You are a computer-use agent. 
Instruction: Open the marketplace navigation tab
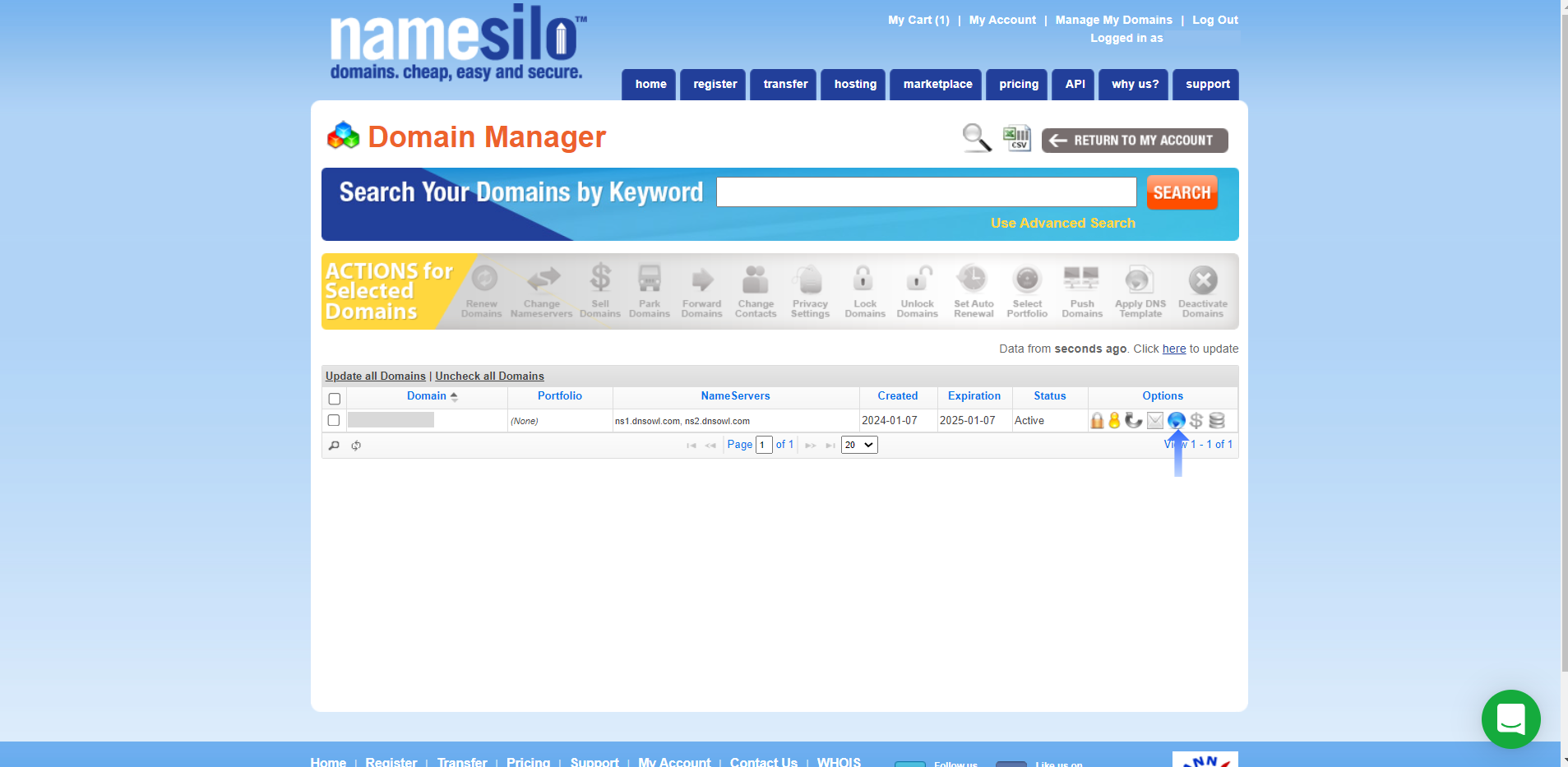tap(937, 85)
